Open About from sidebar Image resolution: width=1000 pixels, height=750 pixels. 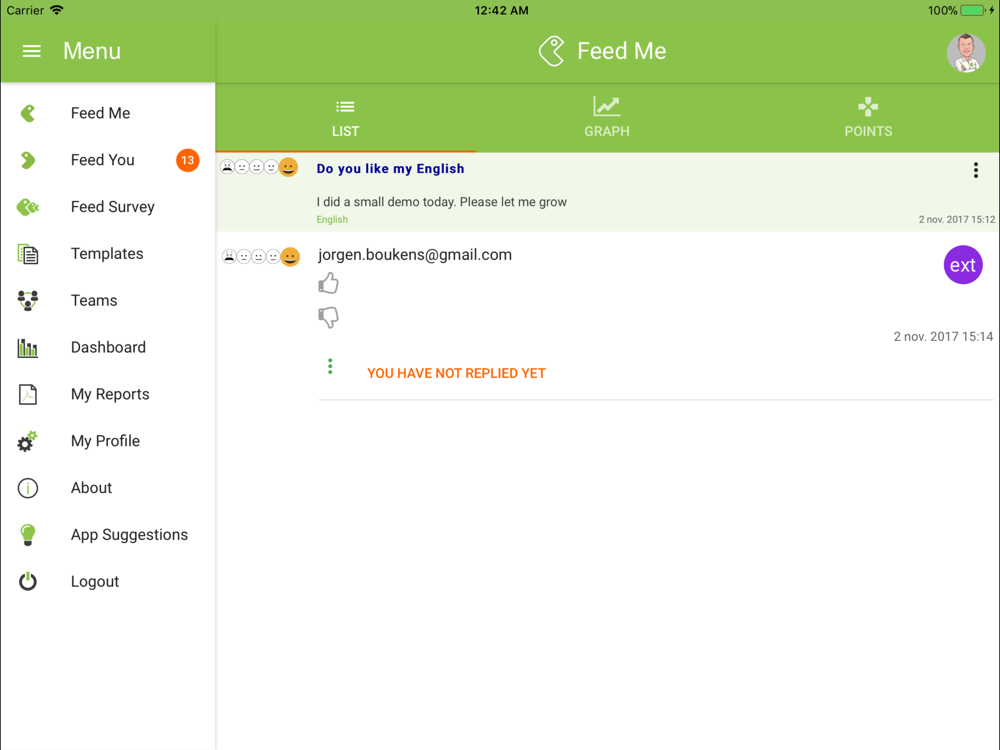107,488
